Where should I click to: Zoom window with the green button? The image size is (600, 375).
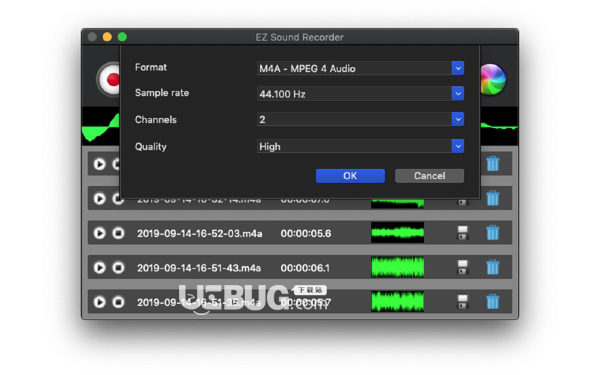[x=122, y=37]
